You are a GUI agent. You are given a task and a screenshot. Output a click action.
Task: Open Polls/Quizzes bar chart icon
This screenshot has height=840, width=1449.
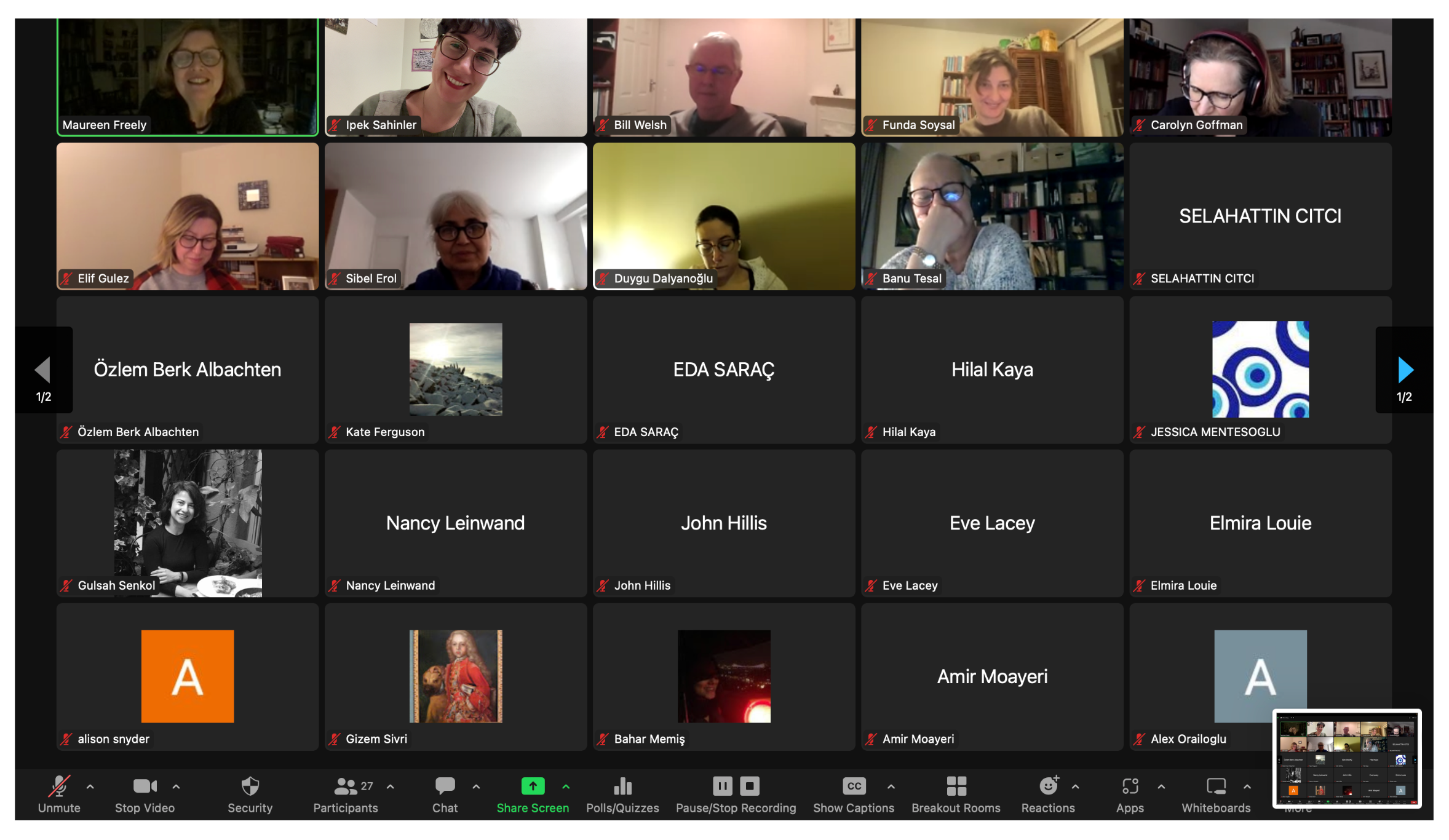pos(622,786)
